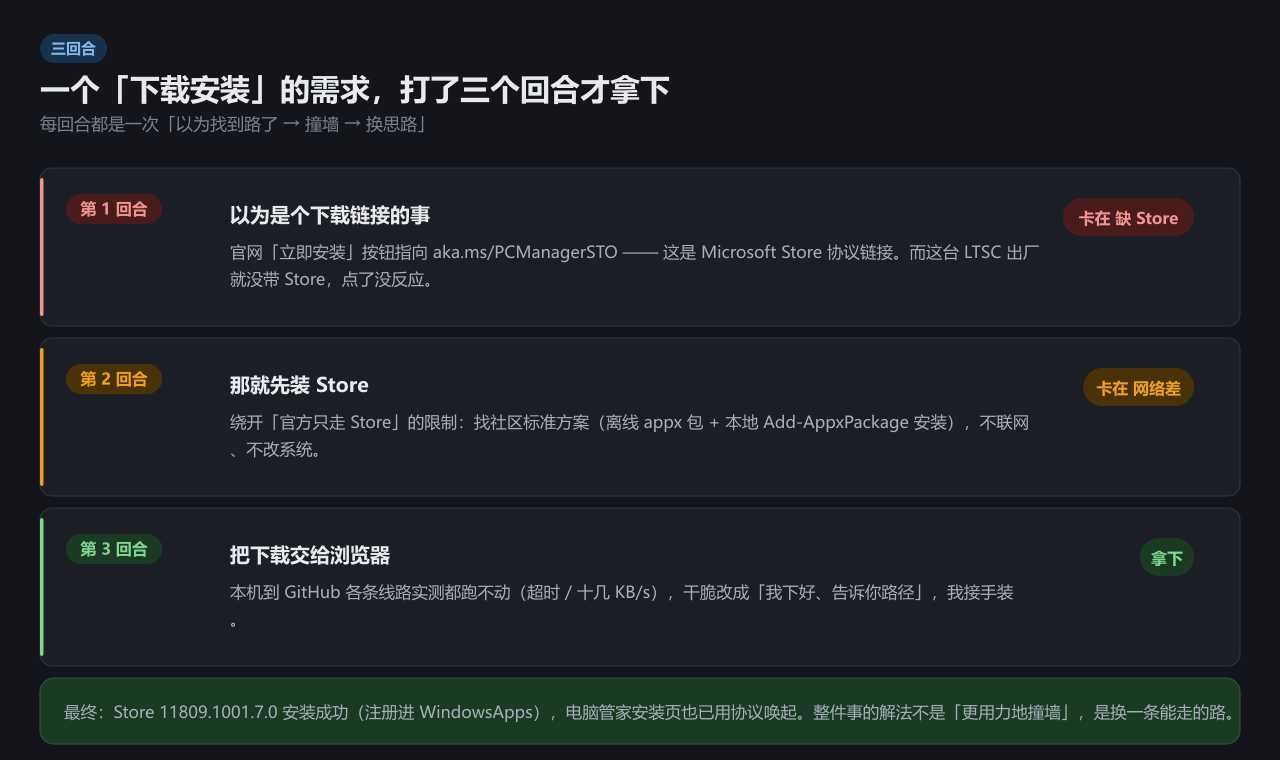This screenshot has width=1280, height=760.
Task: Click the subtitle 每回合都是一次 line
Action: 234,125
